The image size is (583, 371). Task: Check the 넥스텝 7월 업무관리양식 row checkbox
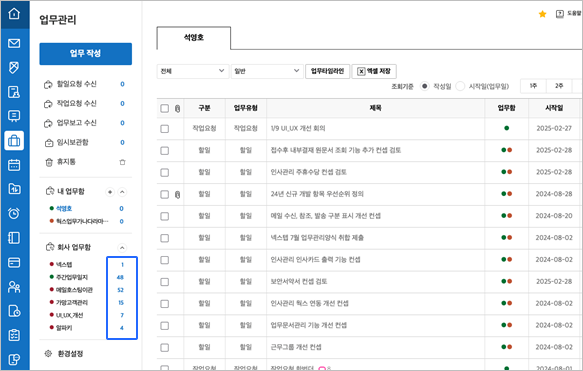[164, 238]
